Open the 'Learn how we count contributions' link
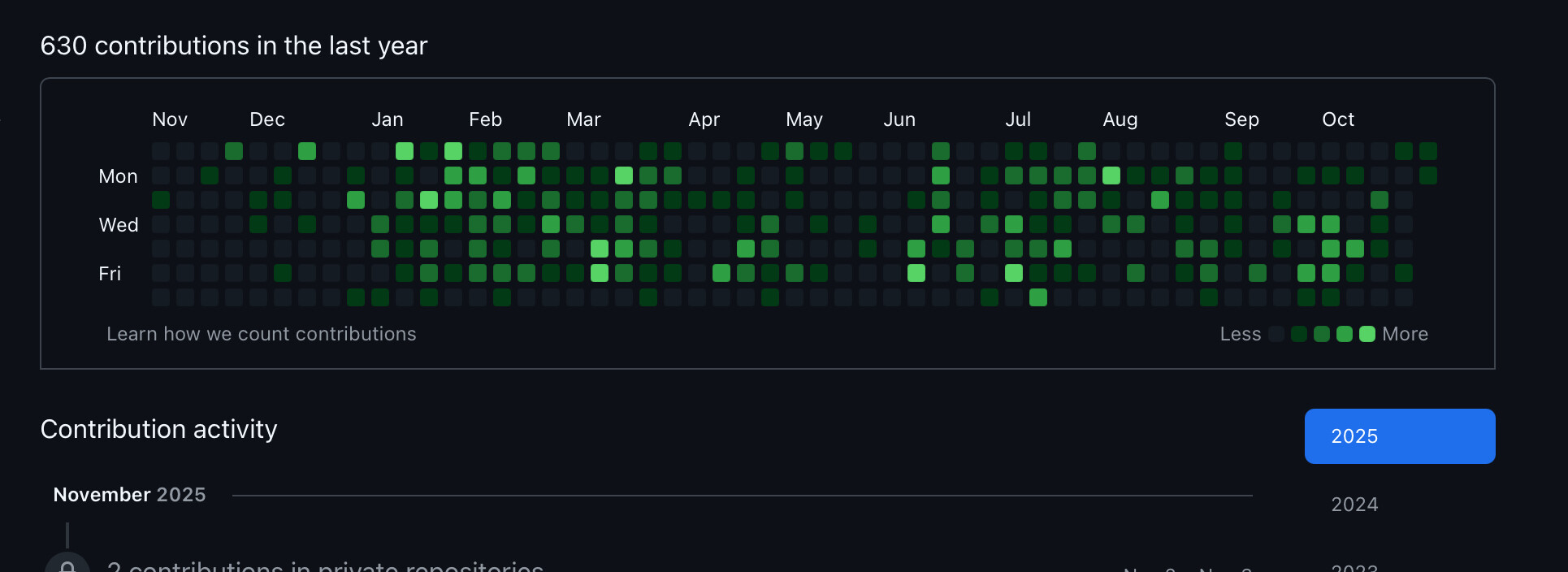The width and height of the screenshot is (1568, 572). 261,334
